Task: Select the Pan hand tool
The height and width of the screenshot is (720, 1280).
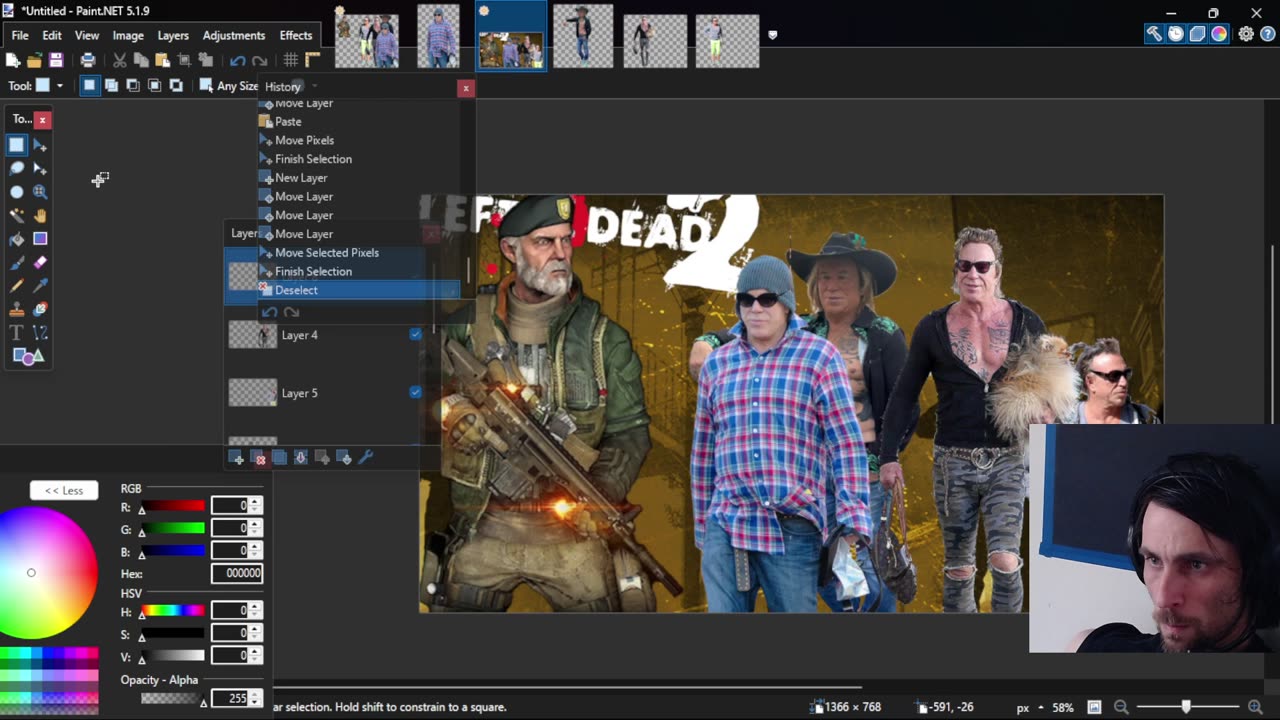Action: pyautogui.click(x=40, y=215)
